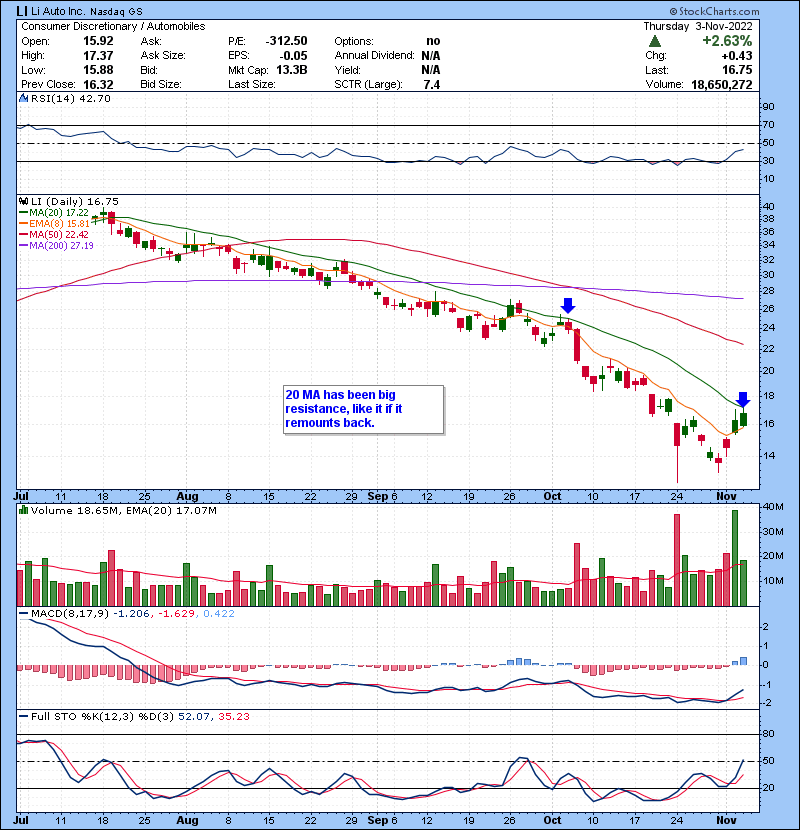Click the Mkt Cap 13.3B value

coord(292,70)
